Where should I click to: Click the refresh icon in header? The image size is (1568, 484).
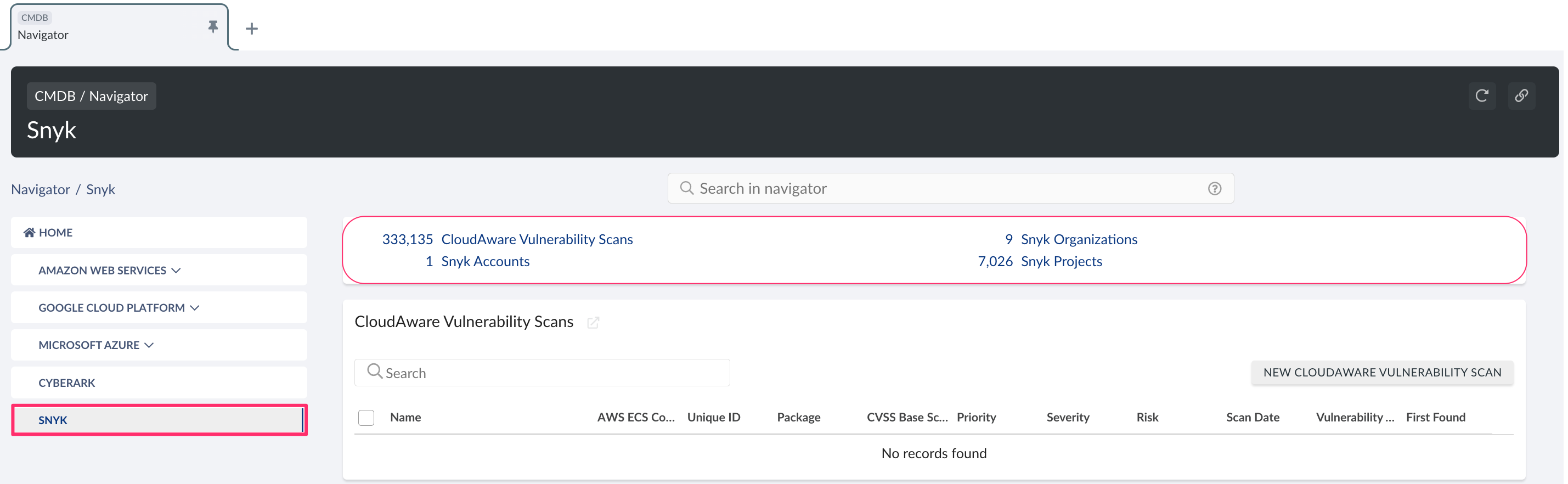pos(1481,95)
